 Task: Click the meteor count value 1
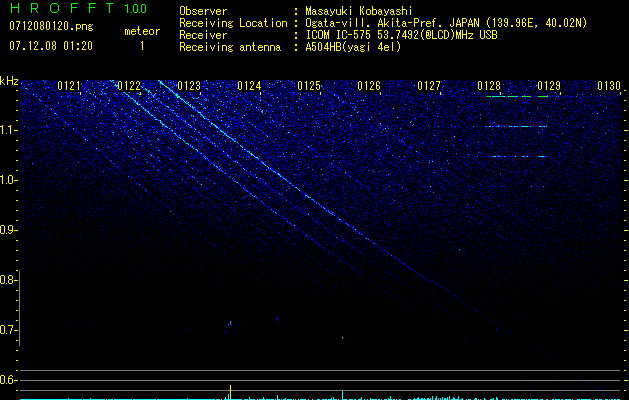[142, 46]
